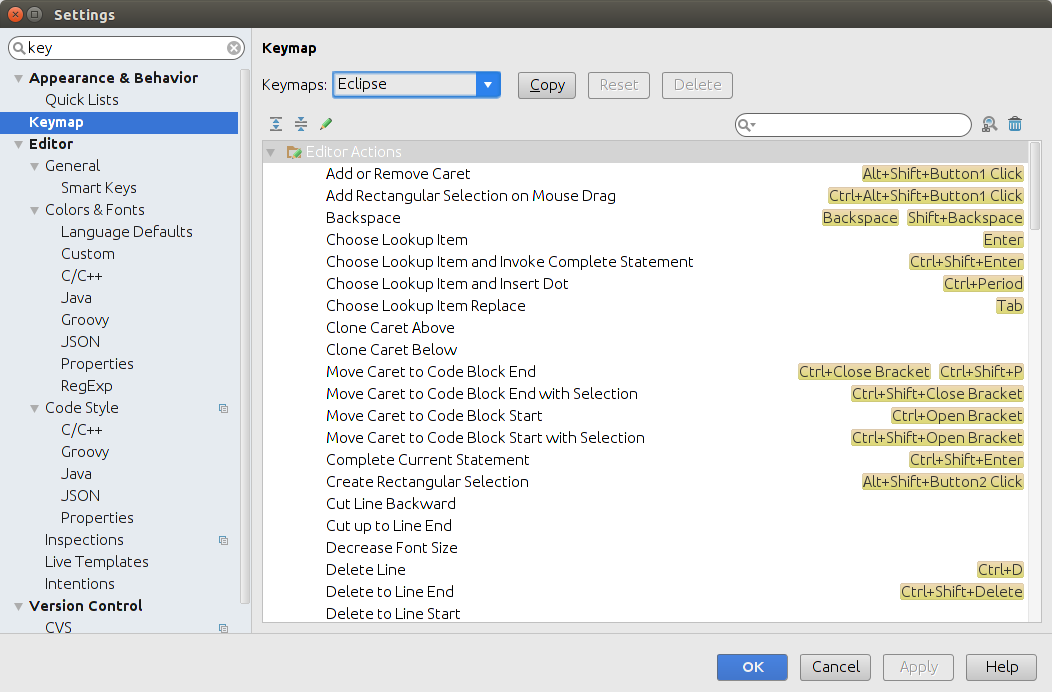
Task: Select 'Cut up to Line End' action
Action: point(388,526)
